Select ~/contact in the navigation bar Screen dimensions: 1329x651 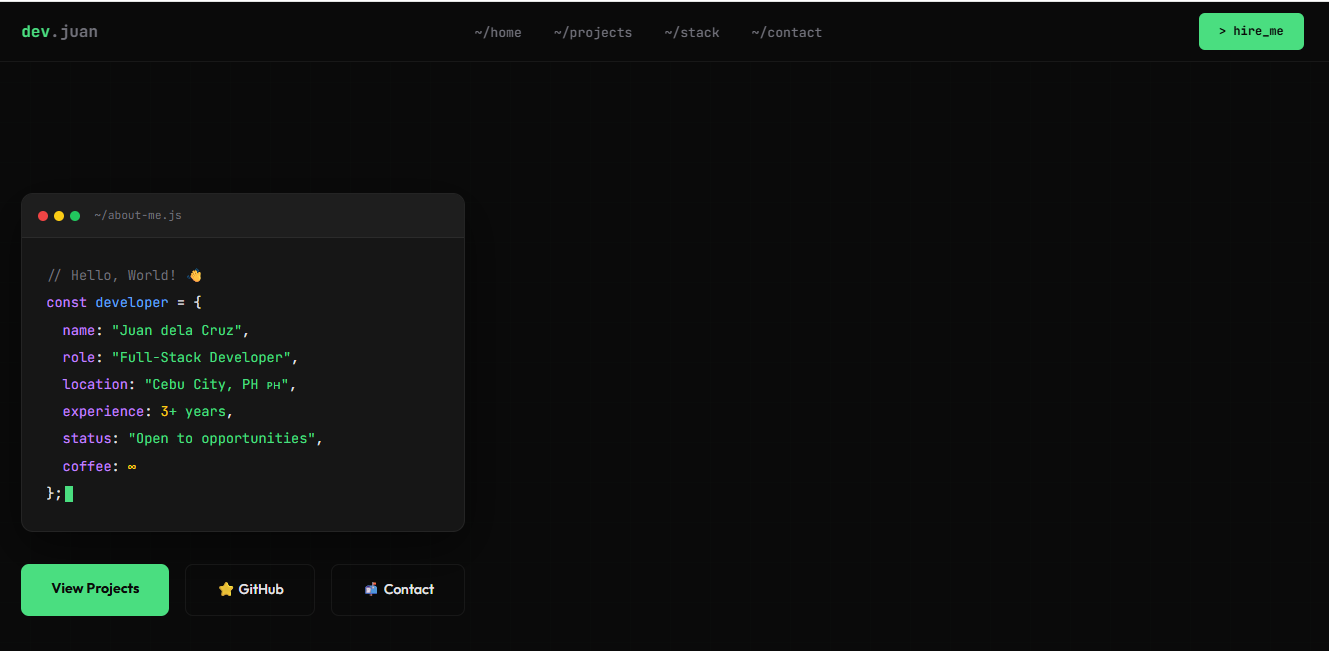pyautogui.click(x=786, y=31)
